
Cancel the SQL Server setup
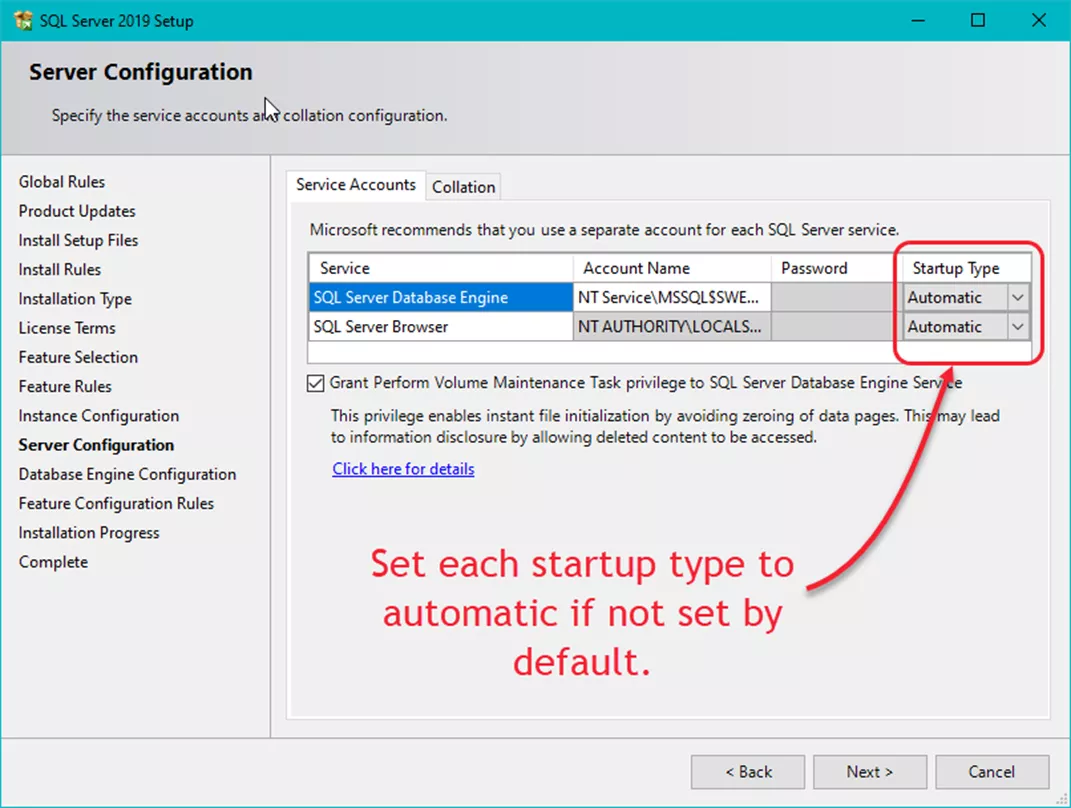click(x=992, y=772)
